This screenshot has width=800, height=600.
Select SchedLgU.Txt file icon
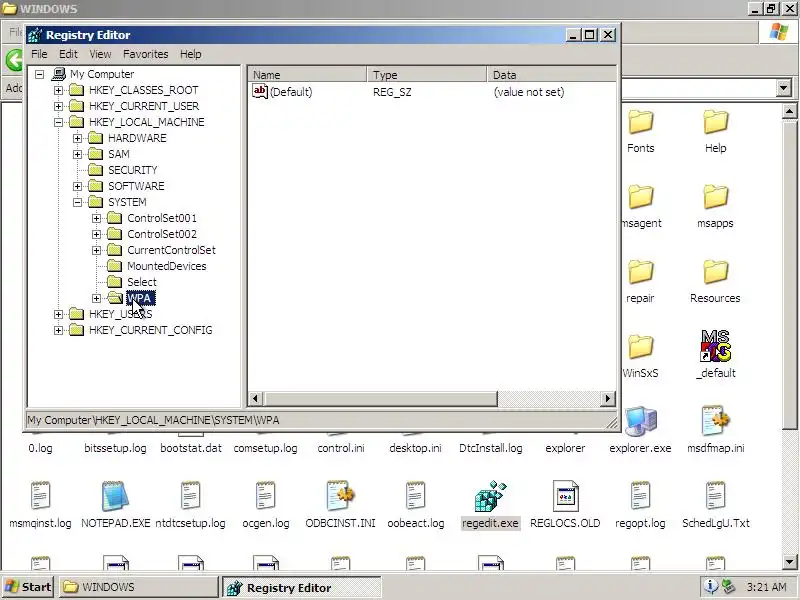pyautogui.click(x=715, y=496)
